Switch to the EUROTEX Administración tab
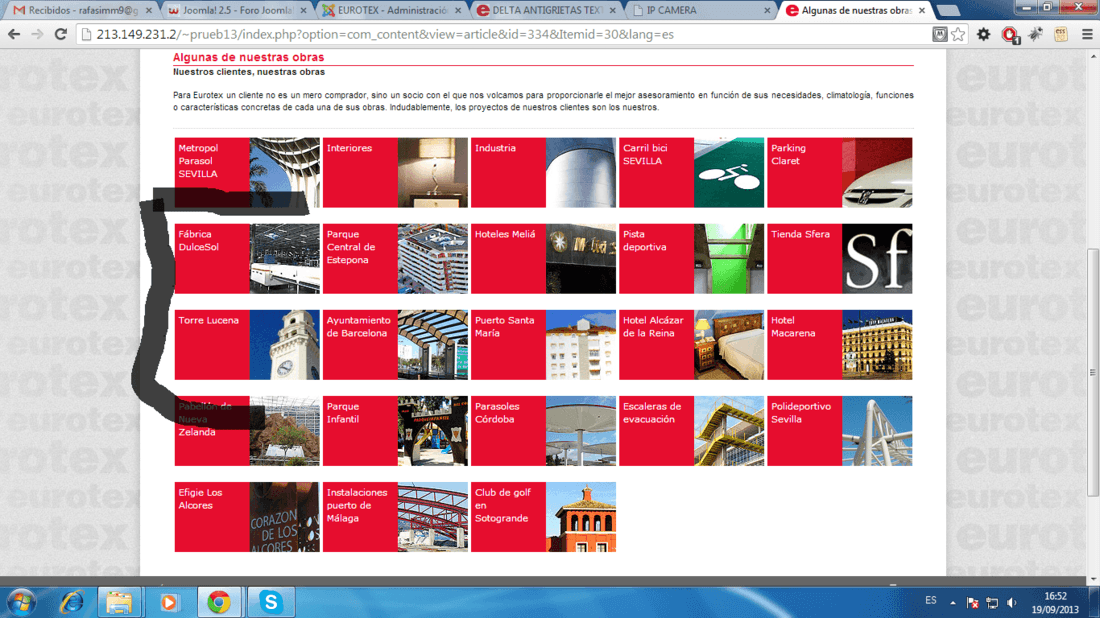The width and height of the screenshot is (1100, 618). click(391, 11)
